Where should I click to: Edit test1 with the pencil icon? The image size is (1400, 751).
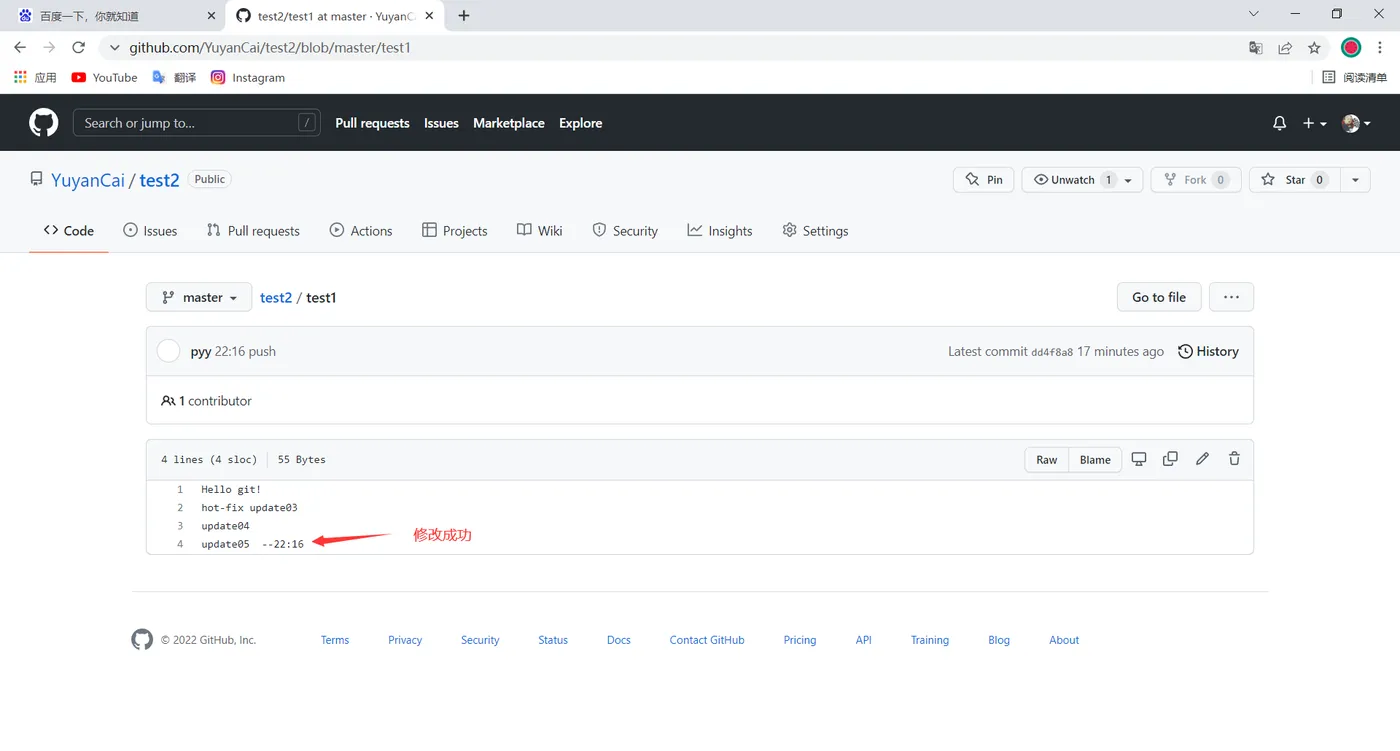[x=1202, y=459]
